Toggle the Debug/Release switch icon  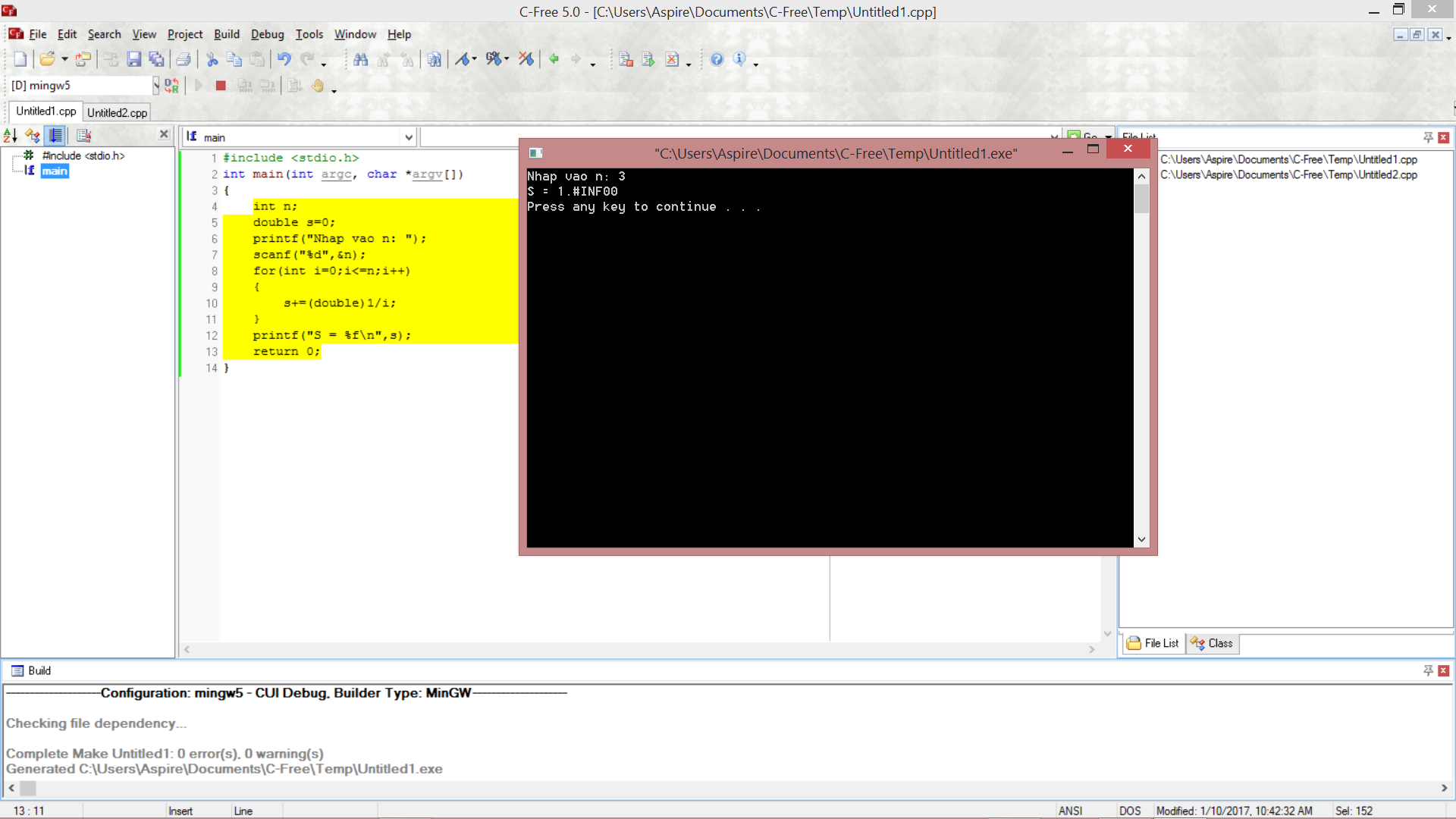[172, 86]
